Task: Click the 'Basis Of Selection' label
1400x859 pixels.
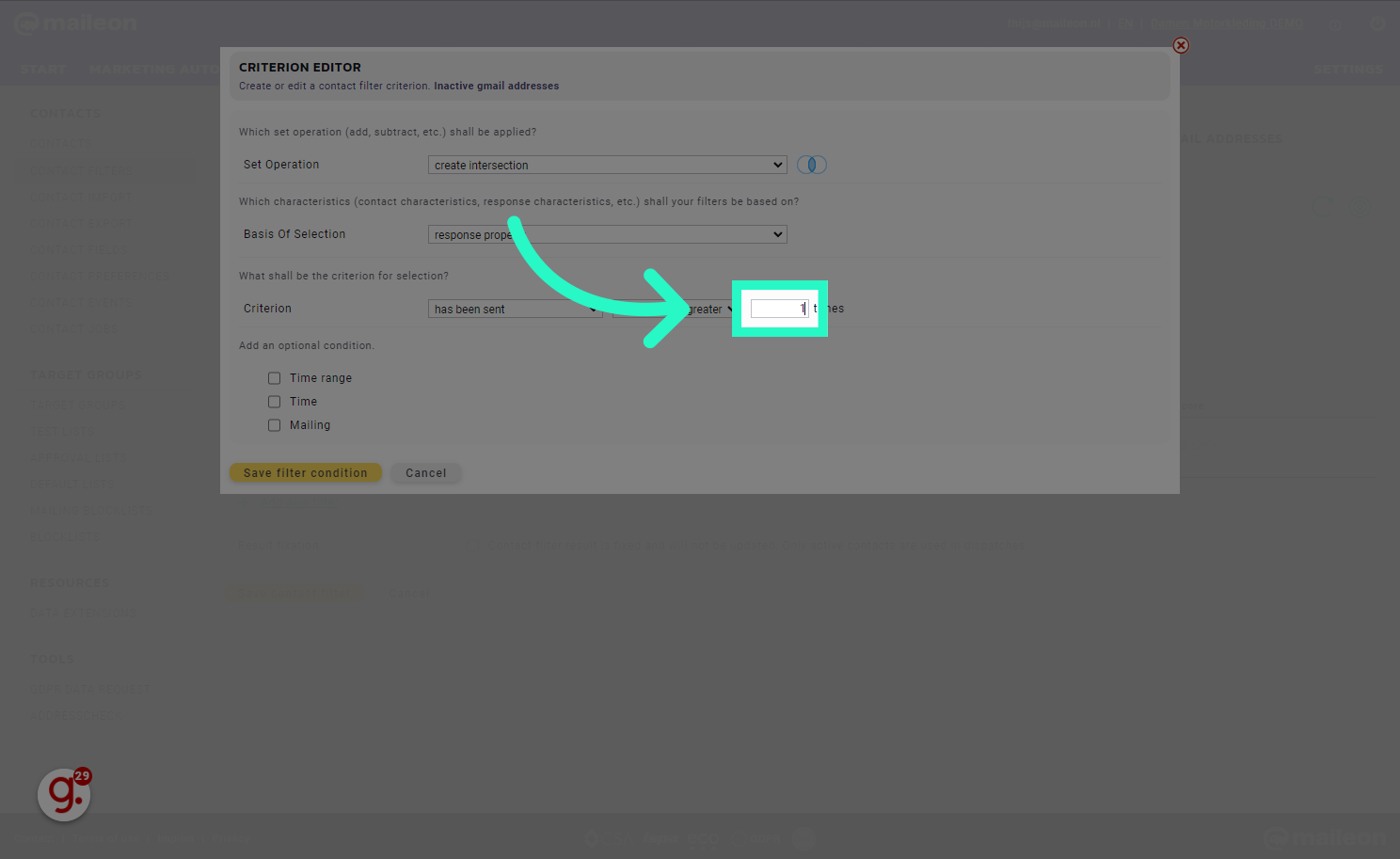Action: [294, 234]
